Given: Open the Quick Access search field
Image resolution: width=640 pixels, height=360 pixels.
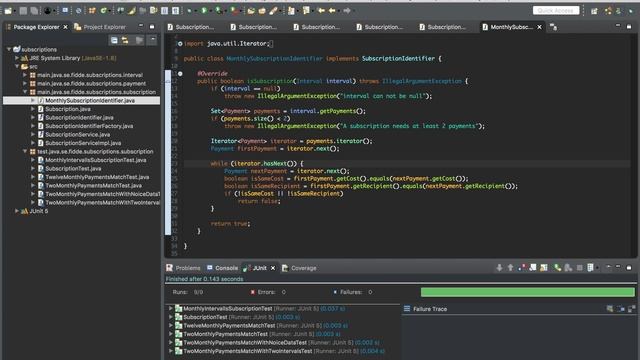Looking at the screenshot, I should coord(556,10).
